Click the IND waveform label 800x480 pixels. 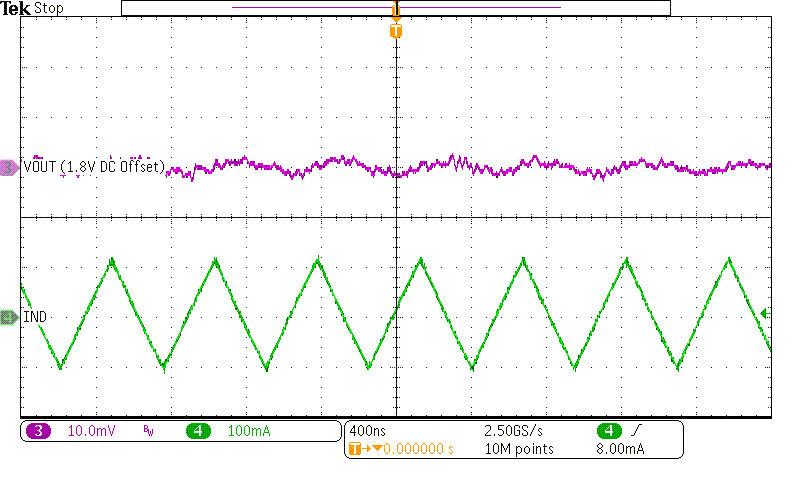[35, 317]
